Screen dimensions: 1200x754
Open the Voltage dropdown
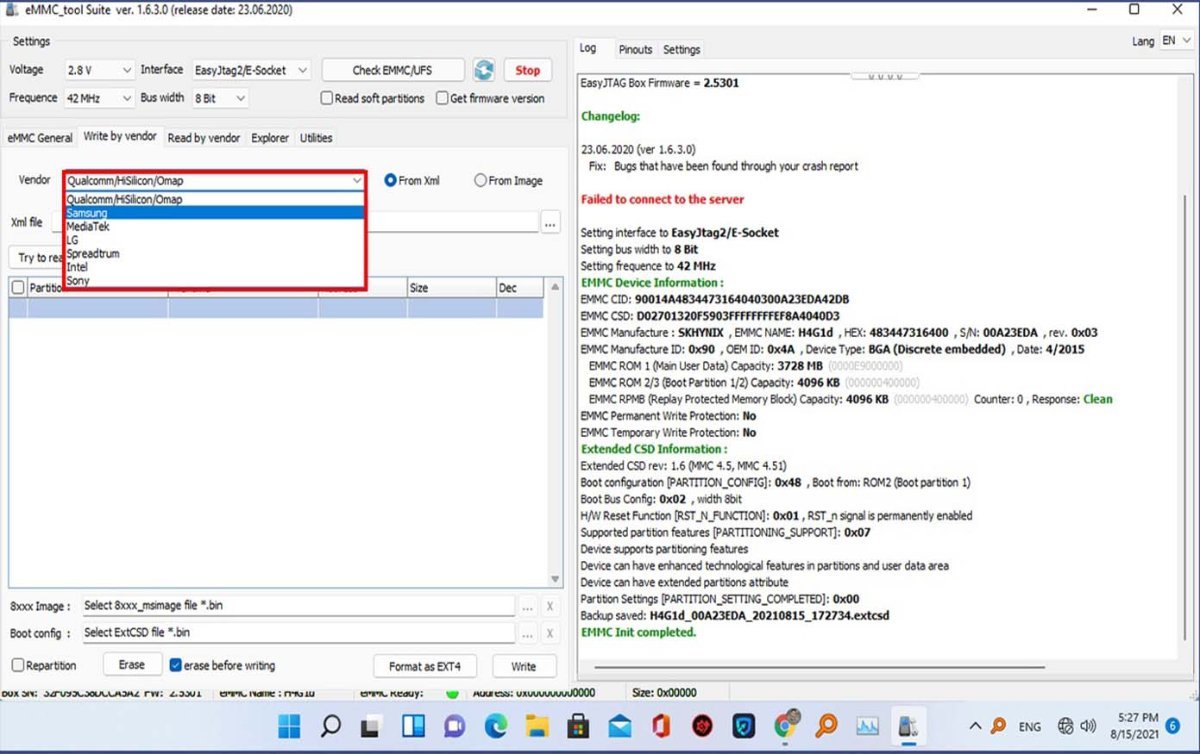[x=98, y=70]
